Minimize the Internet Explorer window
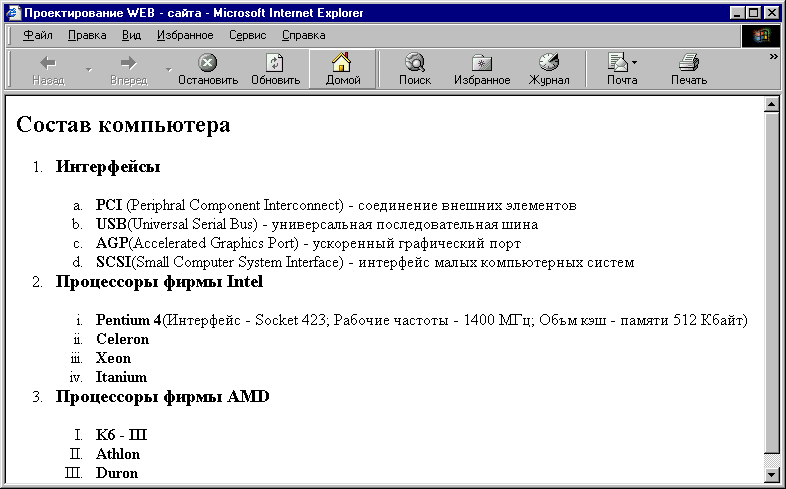 pos(737,13)
